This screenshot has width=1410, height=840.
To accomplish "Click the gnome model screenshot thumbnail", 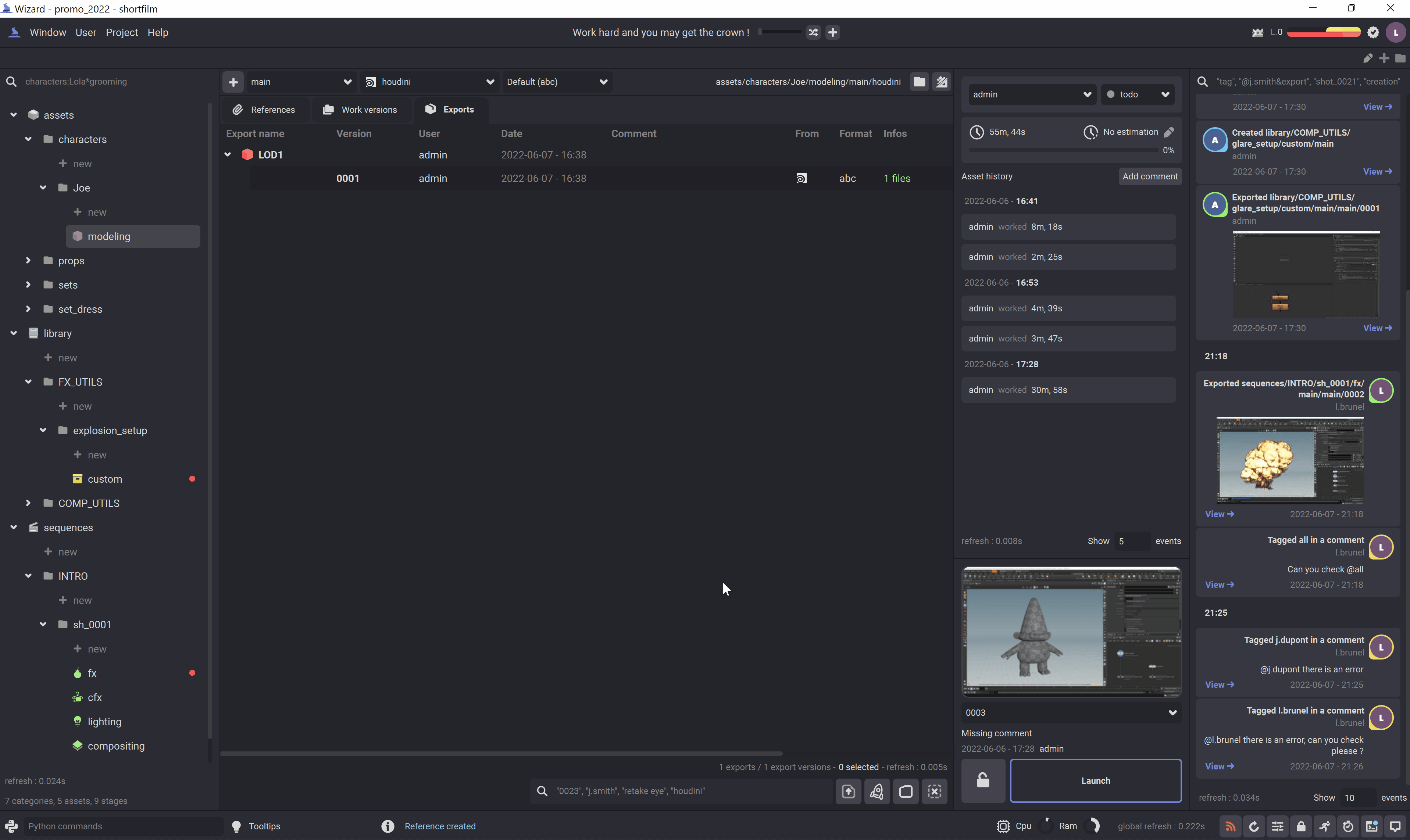I will [1071, 632].
